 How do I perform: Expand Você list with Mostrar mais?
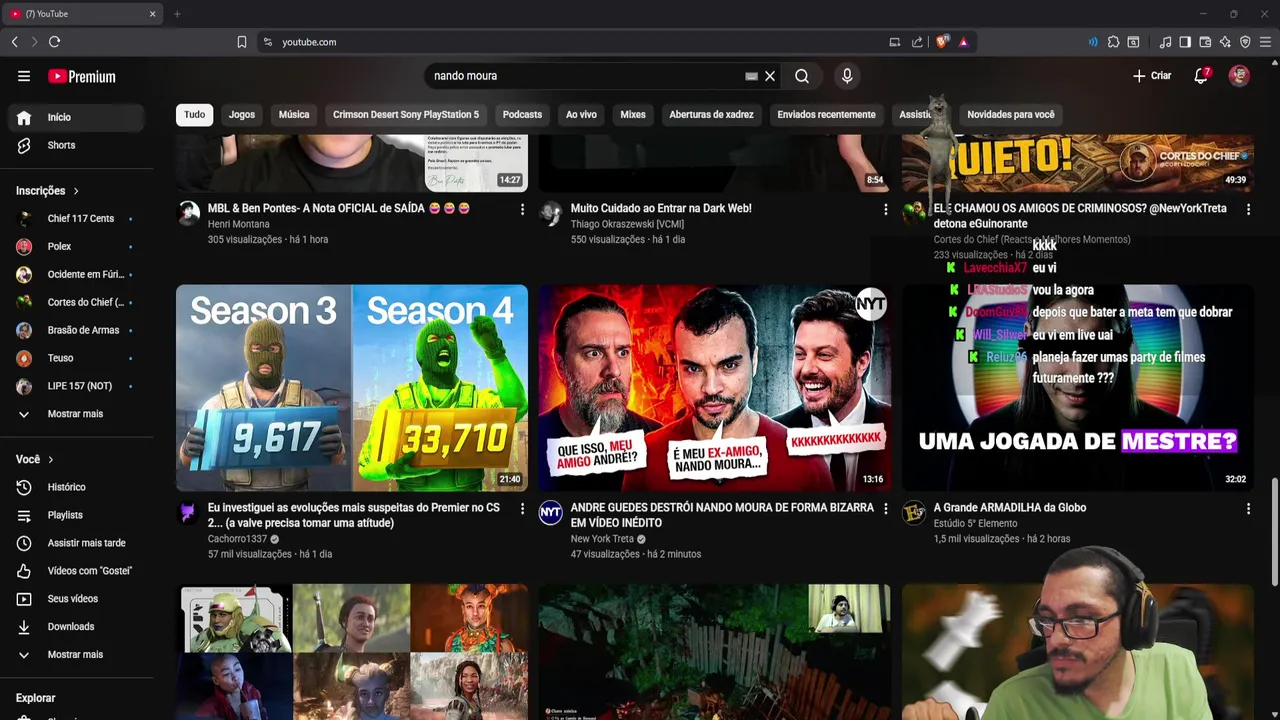tap(76, 655)
